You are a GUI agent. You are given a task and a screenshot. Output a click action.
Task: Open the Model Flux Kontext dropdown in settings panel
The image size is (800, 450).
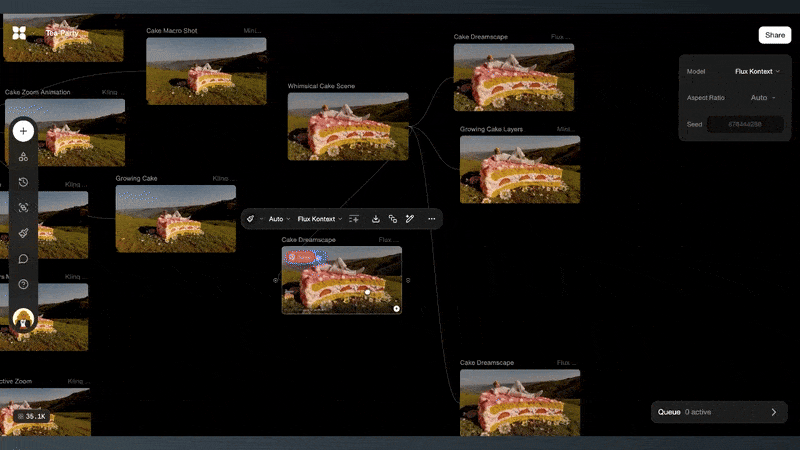click(x=757, y=71)
